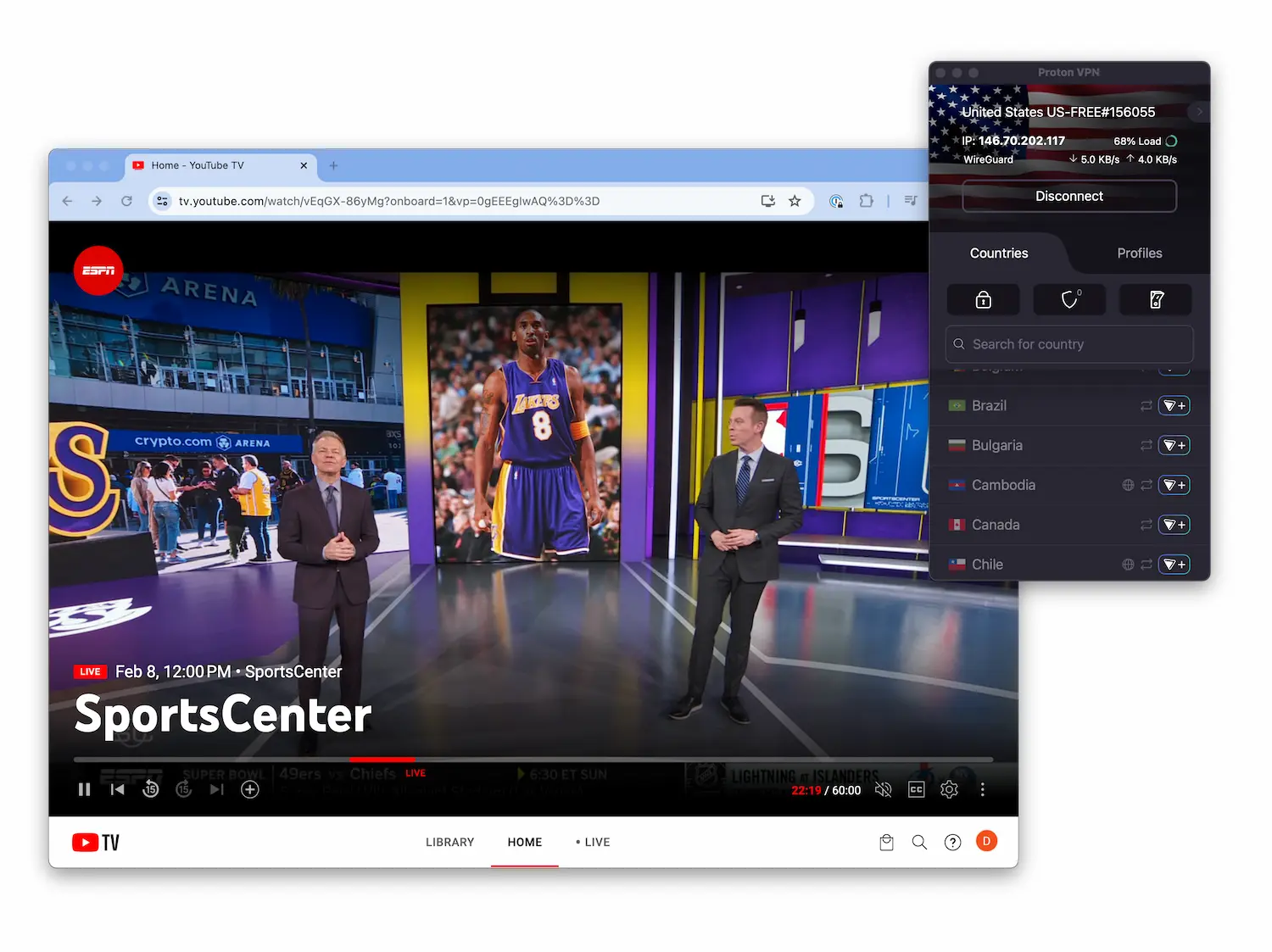The width and height of the screenshot is (1272, 952).
Task: Open the YouTube TV search icon
Action: point(919,842)
